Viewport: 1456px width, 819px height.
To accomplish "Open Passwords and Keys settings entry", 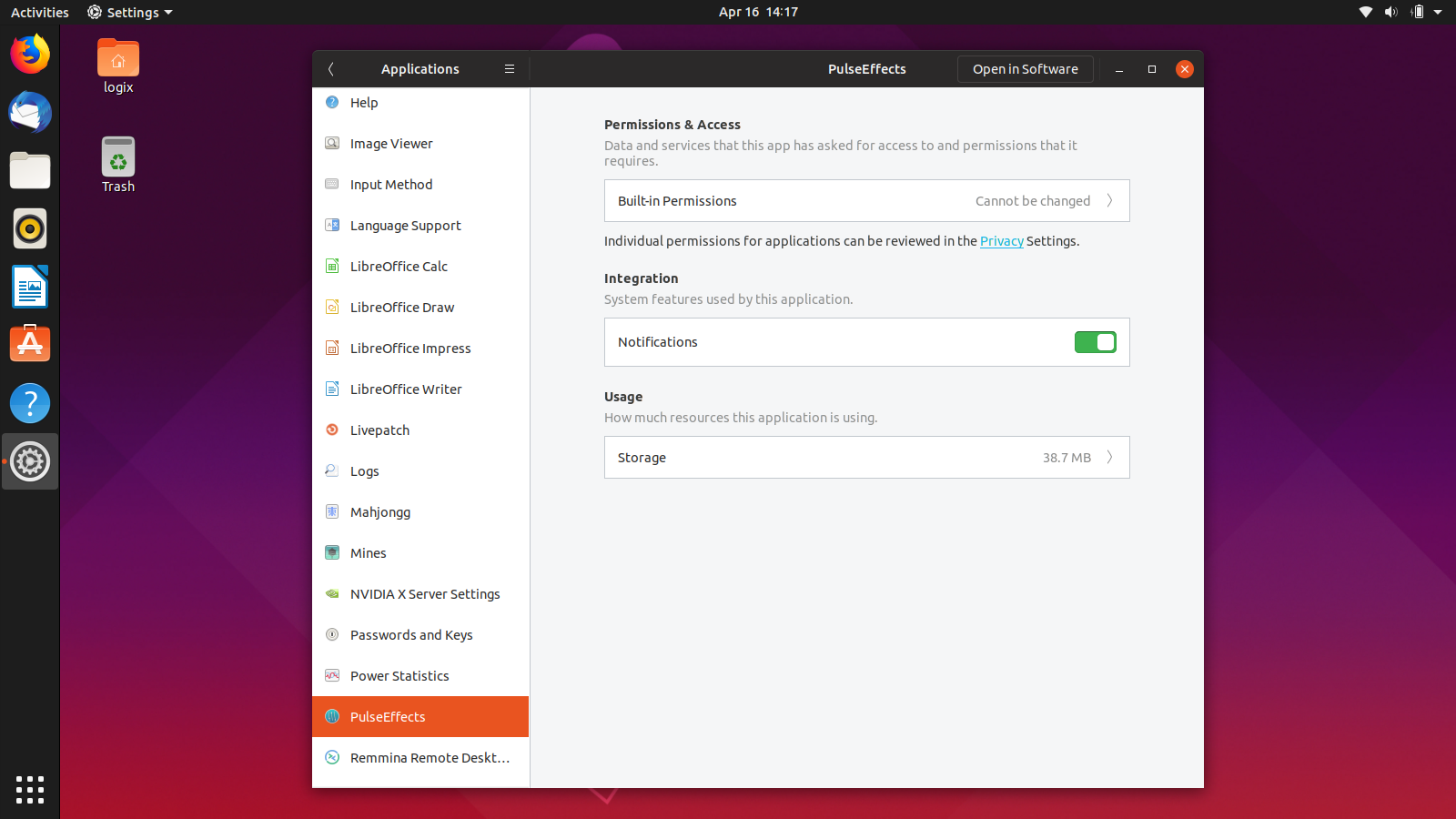I will tap(411, 634).
